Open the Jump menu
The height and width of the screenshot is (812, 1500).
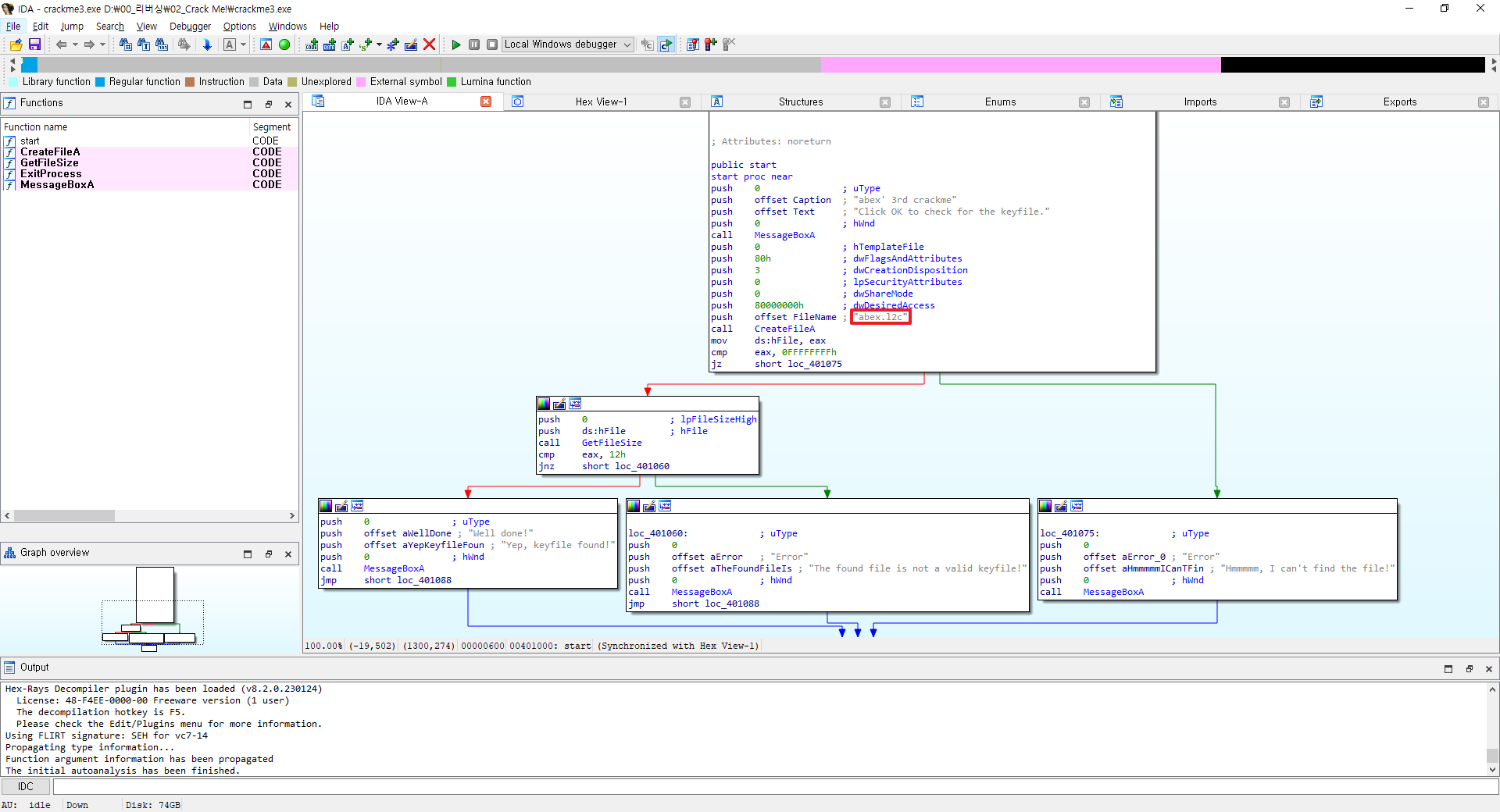coord(72,26)
